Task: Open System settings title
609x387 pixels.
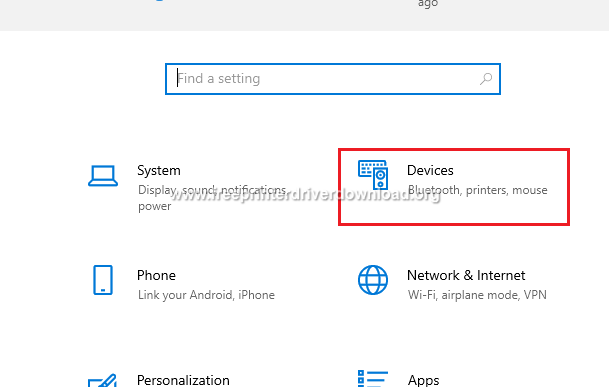Action: point(159,171)
